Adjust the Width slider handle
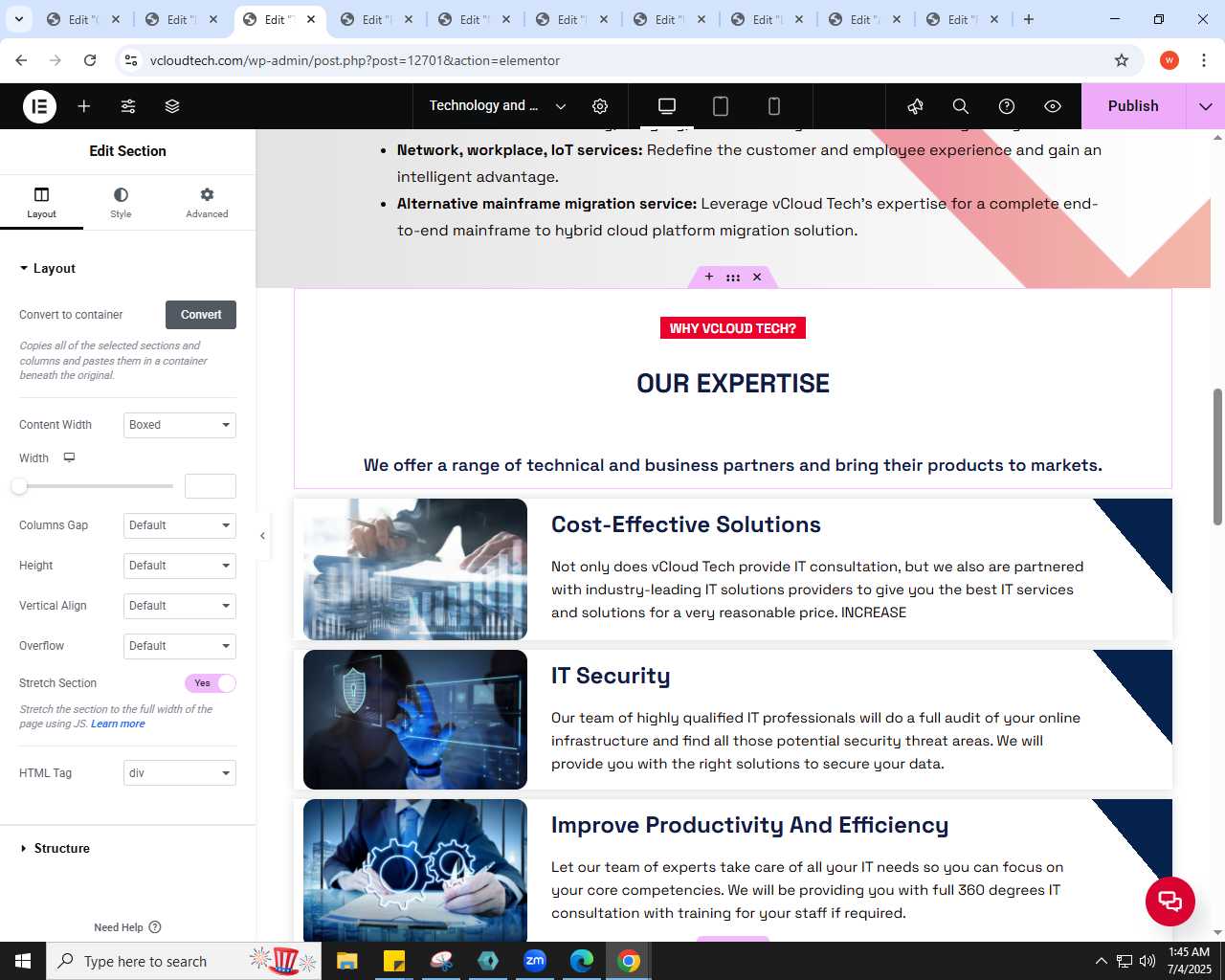The width and height of the screenshot is (1225, 980). tap(19, 486)
